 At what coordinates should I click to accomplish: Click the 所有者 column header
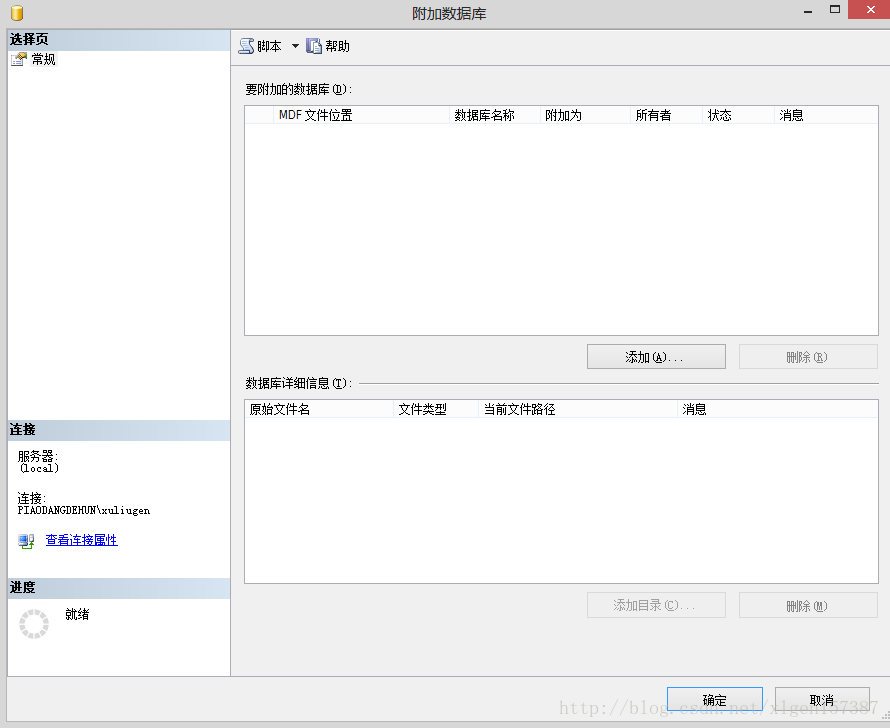point(653,115)
